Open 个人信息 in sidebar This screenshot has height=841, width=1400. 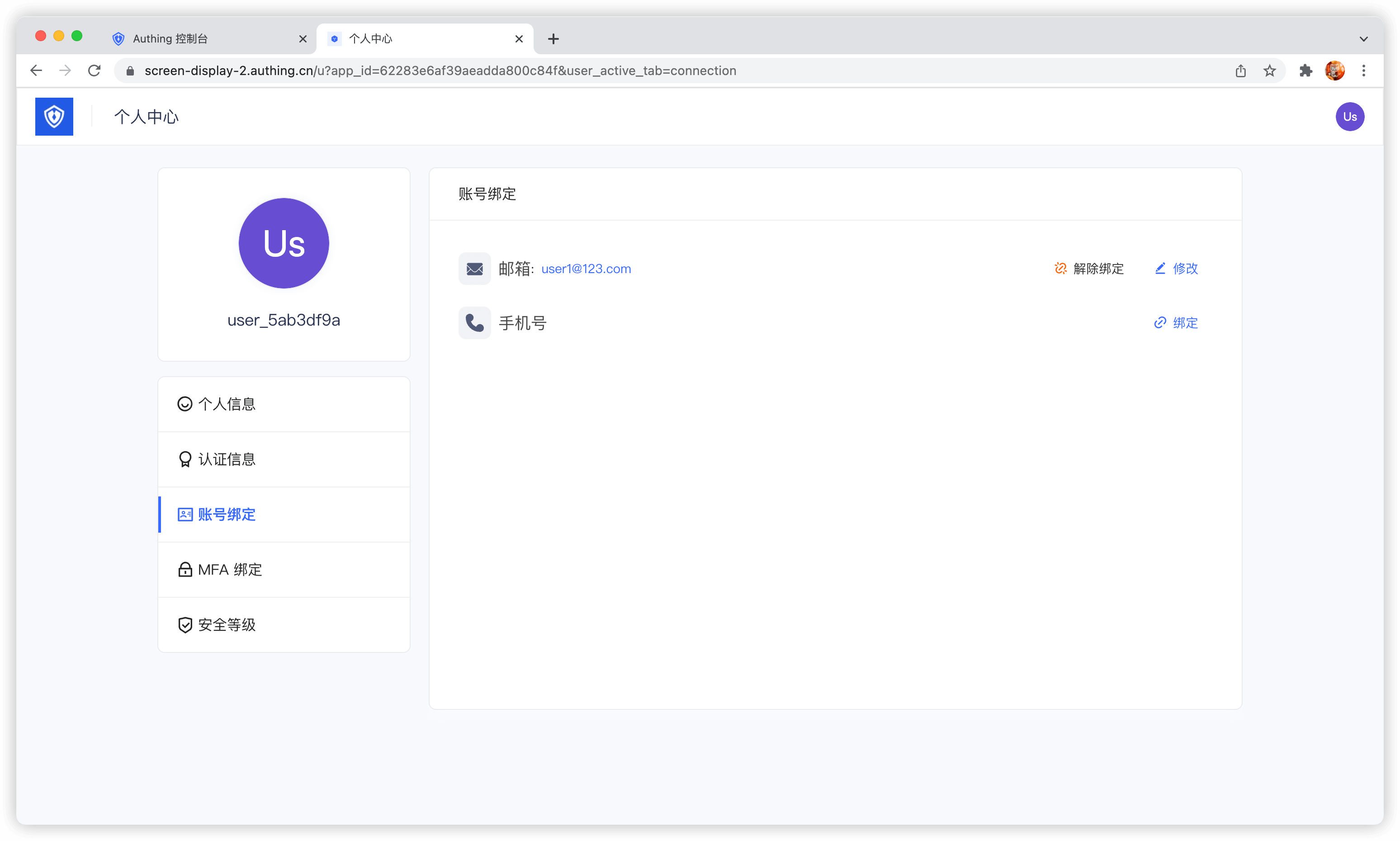227,404
